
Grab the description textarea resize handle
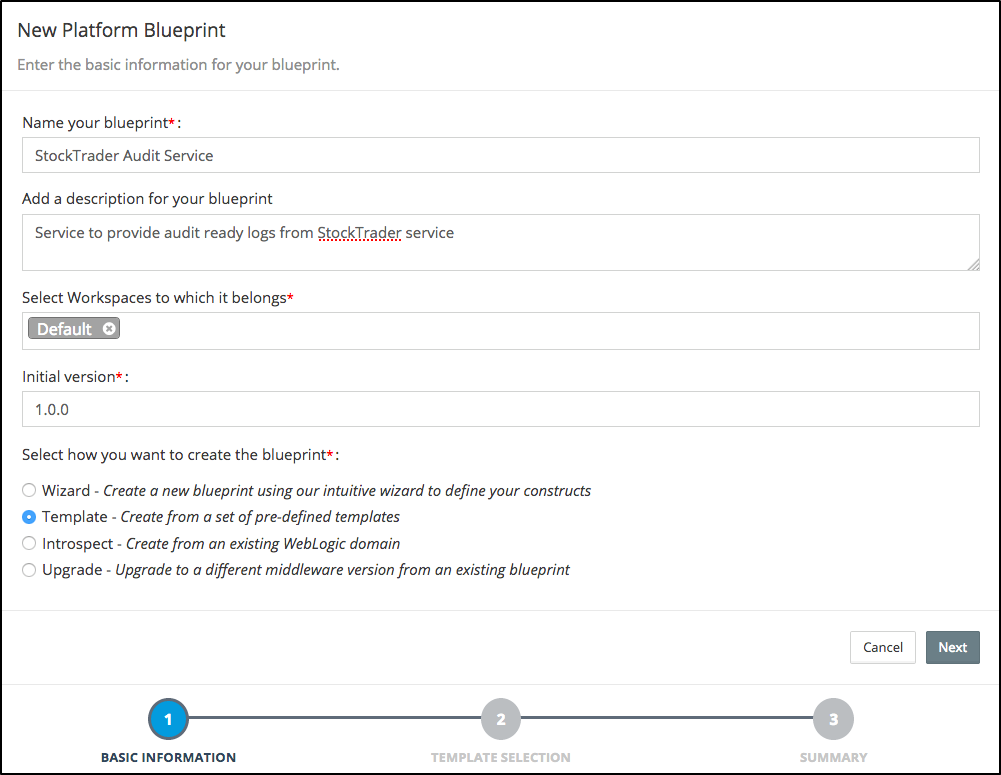click(x=973, y=264)
